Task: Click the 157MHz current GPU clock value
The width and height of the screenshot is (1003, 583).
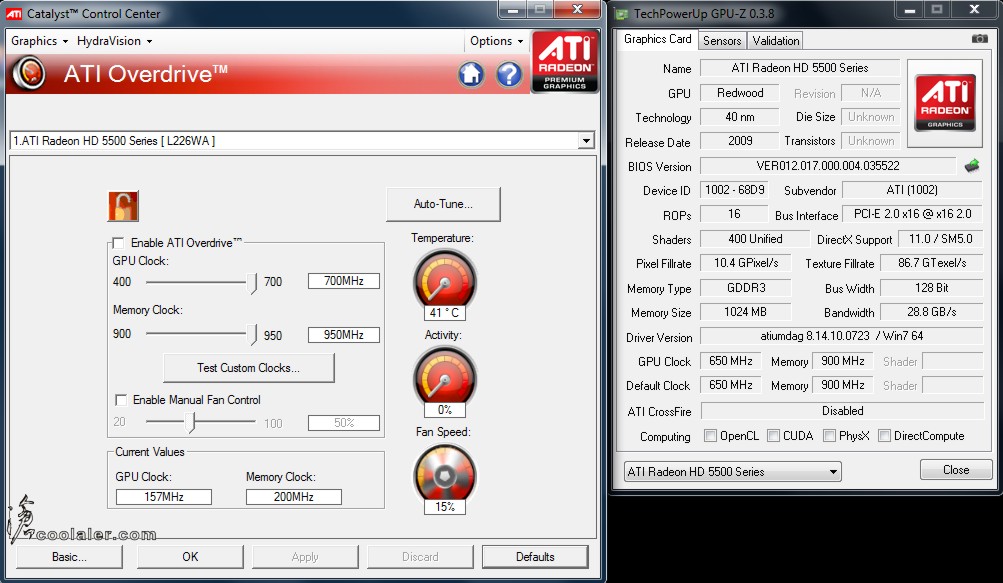Action: coord(164,497)
